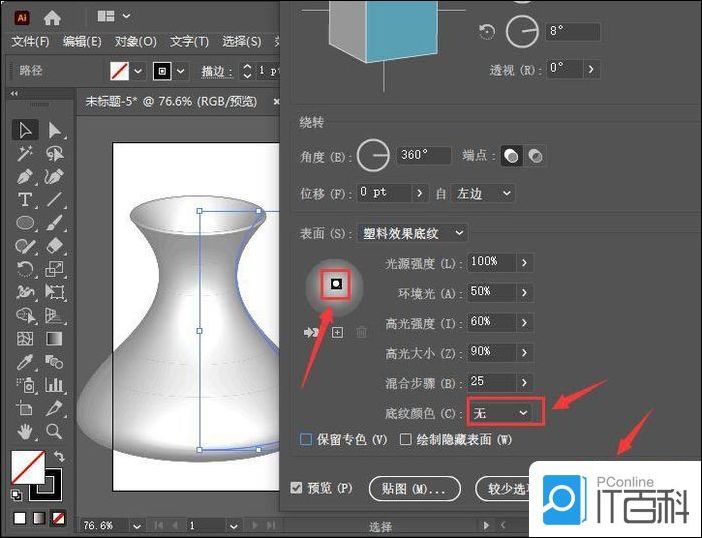Viewport: 702px width, 538px height.
Task: Select the Ellipse tool
Action: point(25,222)
